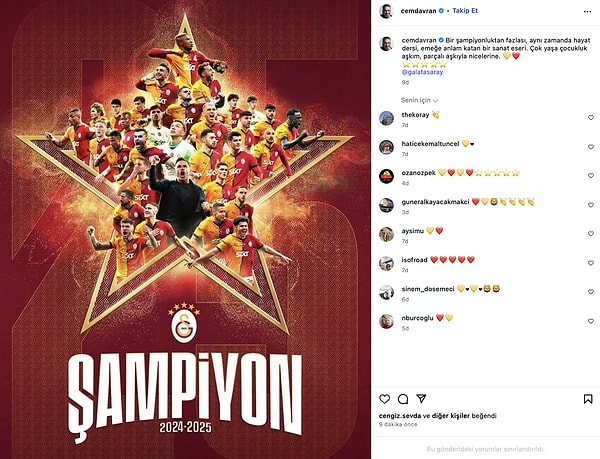This screenshot has height=459, width=600.
Task: Like thekoray's comment
Action: pos(590,118)
